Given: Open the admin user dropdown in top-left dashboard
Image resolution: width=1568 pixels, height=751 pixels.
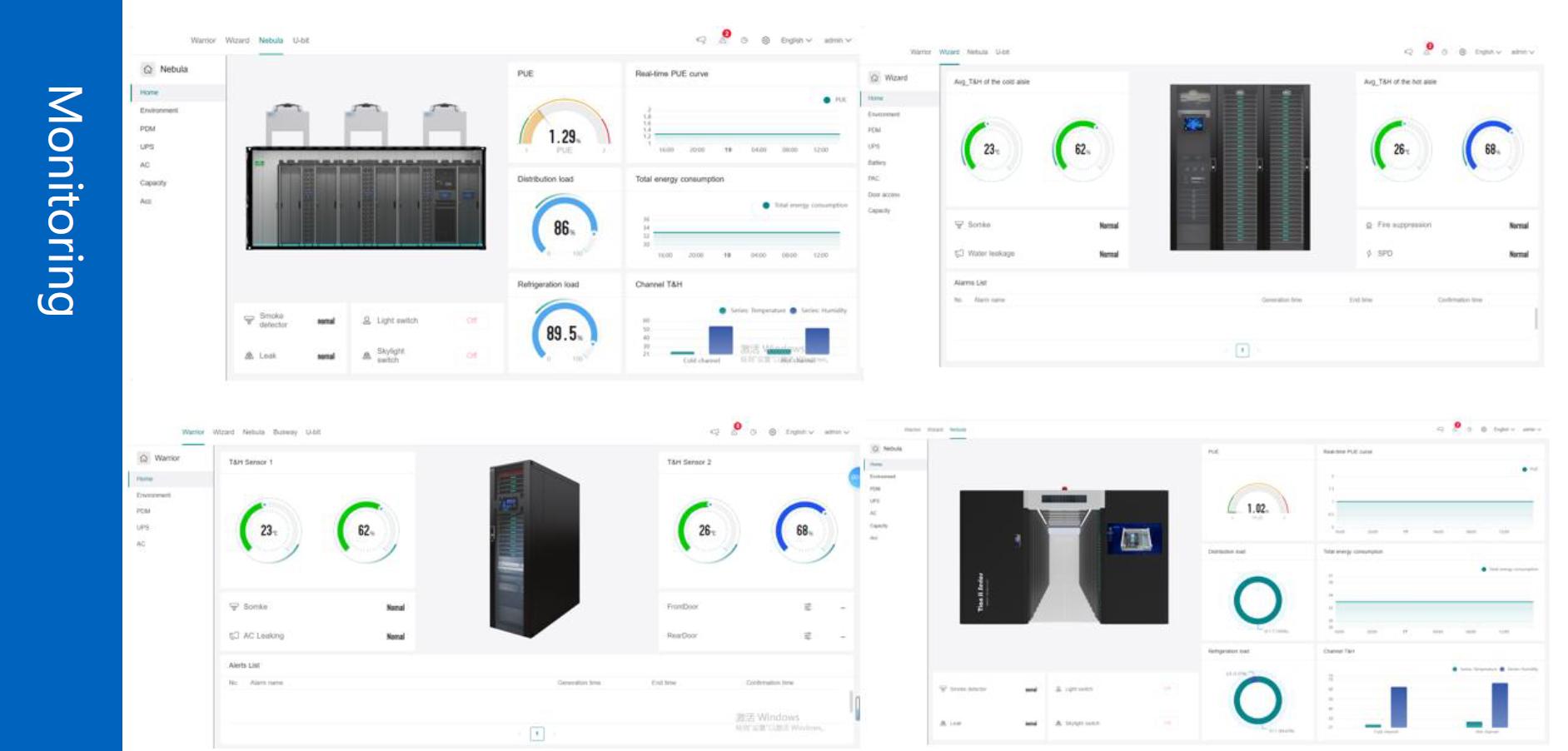Looking at the screenshot, I should [x=837, y=40].
